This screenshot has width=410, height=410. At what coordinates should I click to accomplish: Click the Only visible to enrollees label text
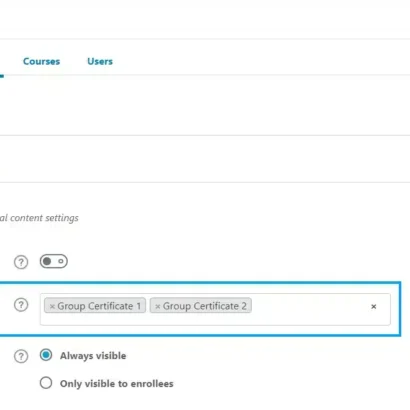tap(117, 384)
